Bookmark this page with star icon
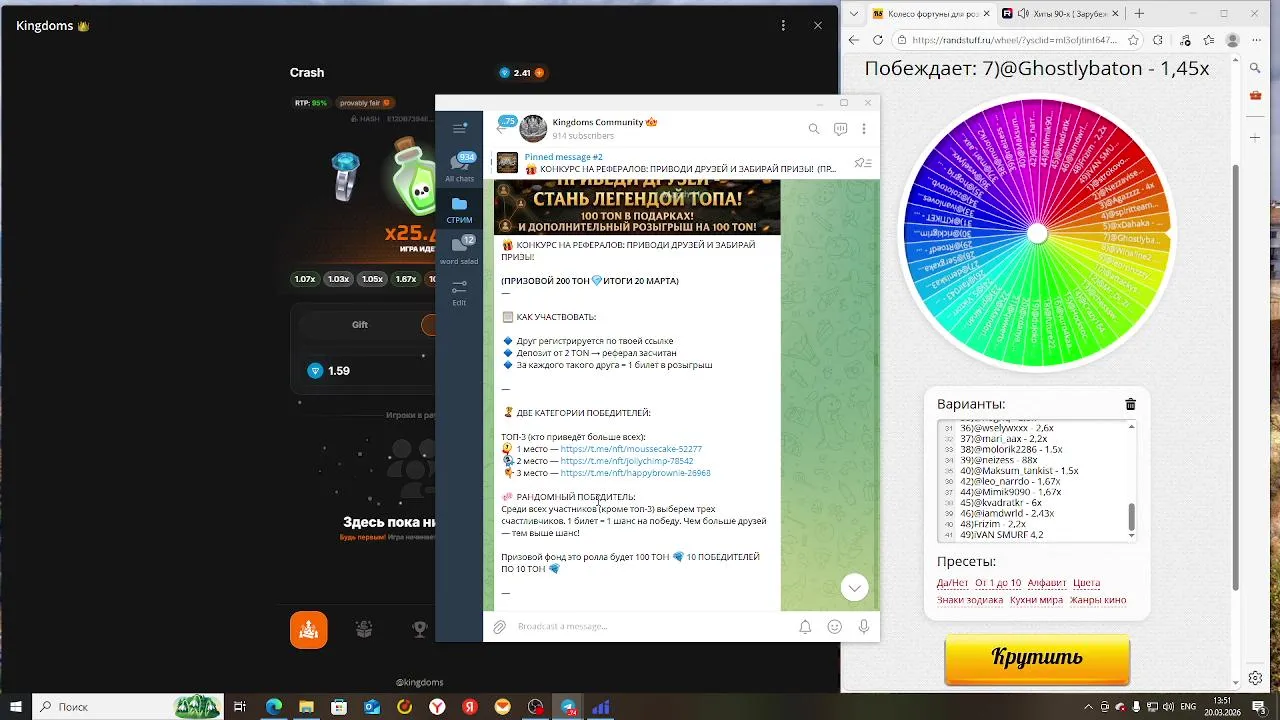The height and width of the screenshot is (720, 1280). point(1134,40)
